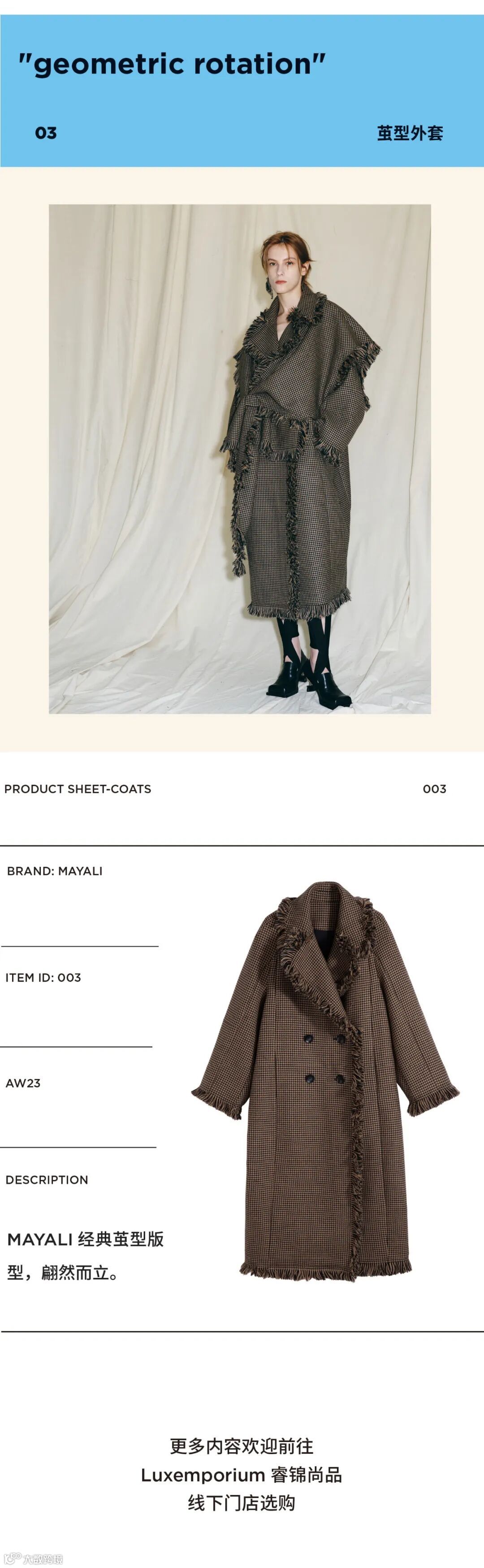Click the PRODUCT SHEET-COATS heading
Screen dimensions: 484x1568
coord(78,789)
